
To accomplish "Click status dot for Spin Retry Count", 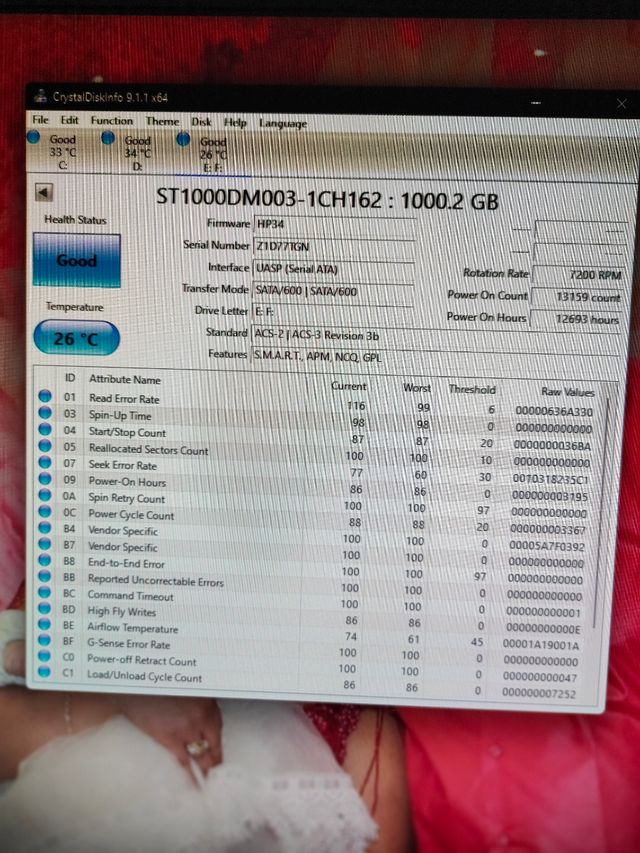I will pyautogui.click(x=45, y=495).
